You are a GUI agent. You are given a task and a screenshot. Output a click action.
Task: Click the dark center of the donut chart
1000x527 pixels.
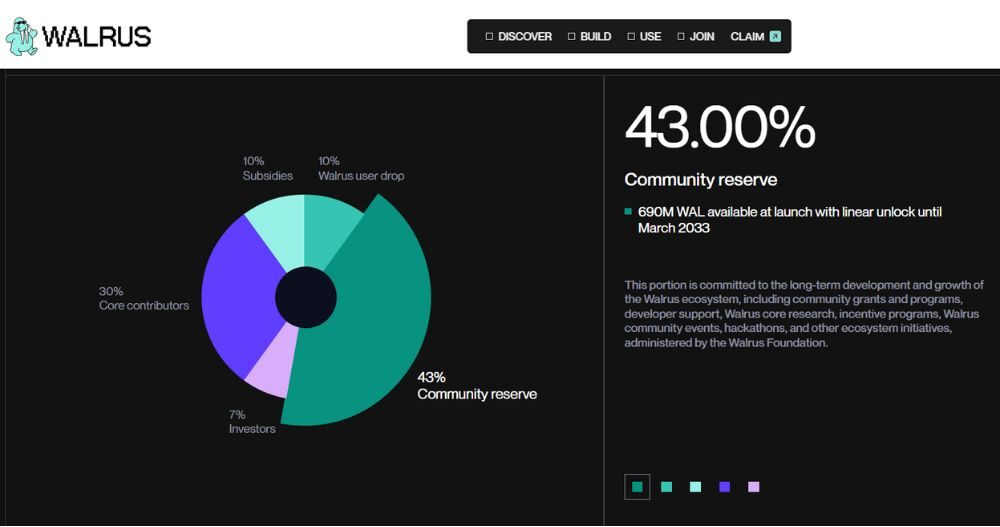tap(305, 297)
